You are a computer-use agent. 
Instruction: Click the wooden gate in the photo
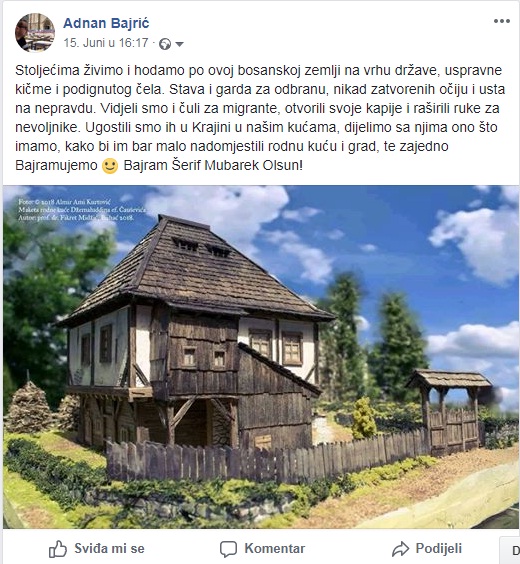450,410
